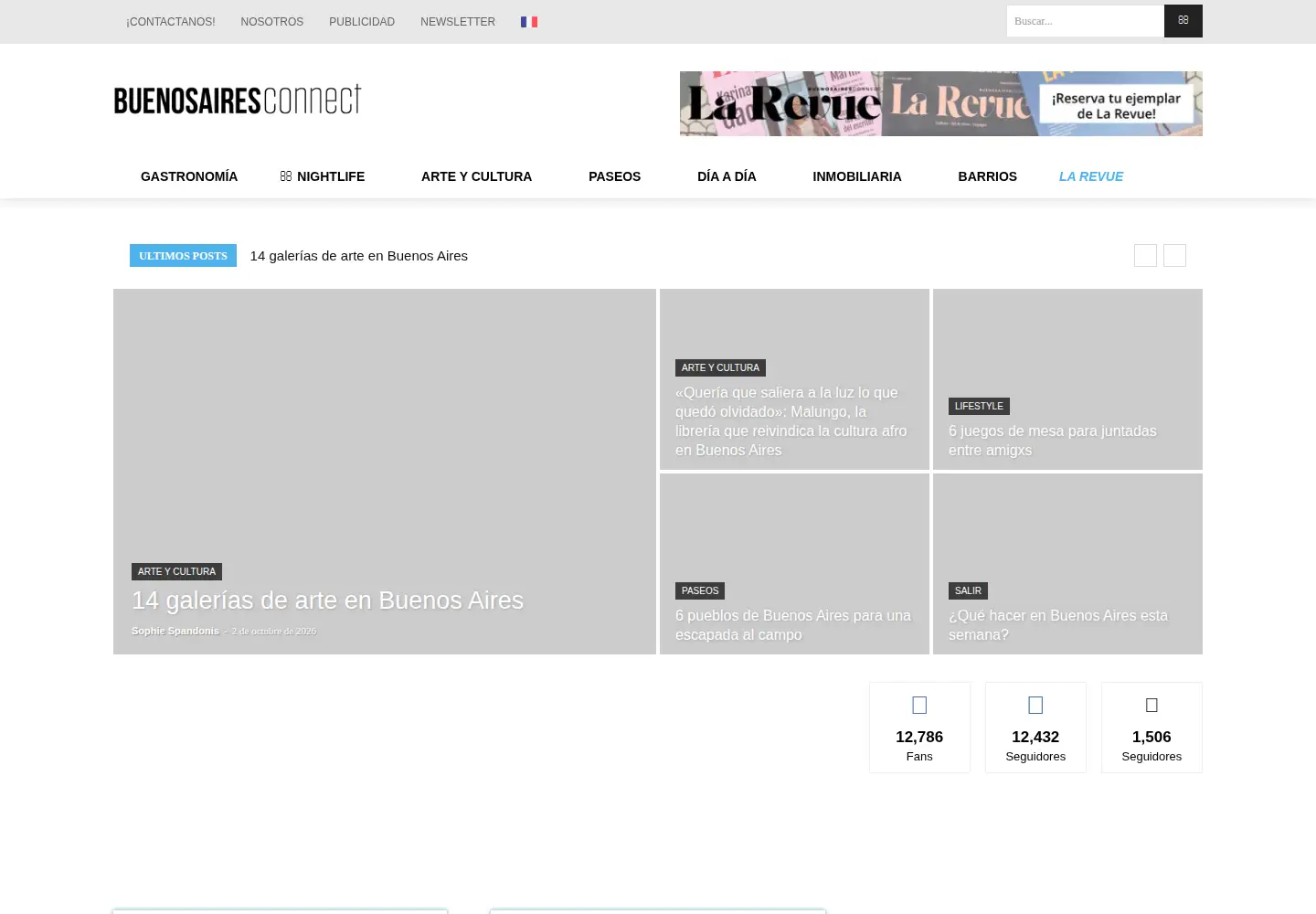Viewport: 1316px width, 914px height.
Task: Click the Ultimos Posts label
Action: tap(183, 256)
